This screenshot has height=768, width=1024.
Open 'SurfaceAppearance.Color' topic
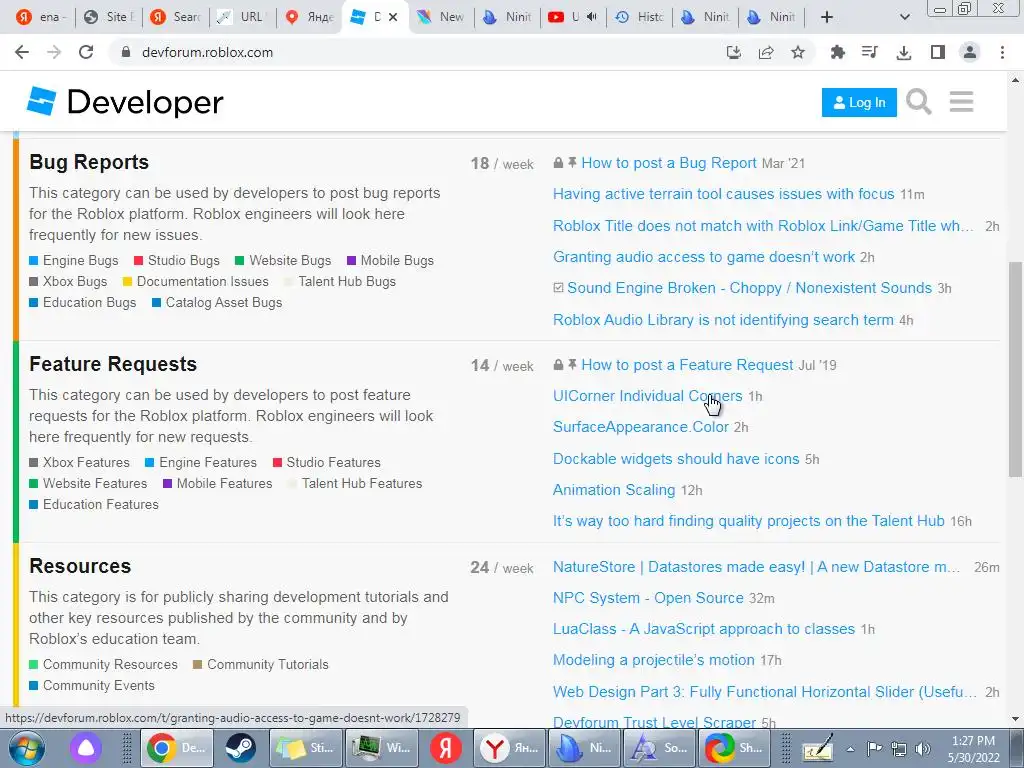(641, 427)
